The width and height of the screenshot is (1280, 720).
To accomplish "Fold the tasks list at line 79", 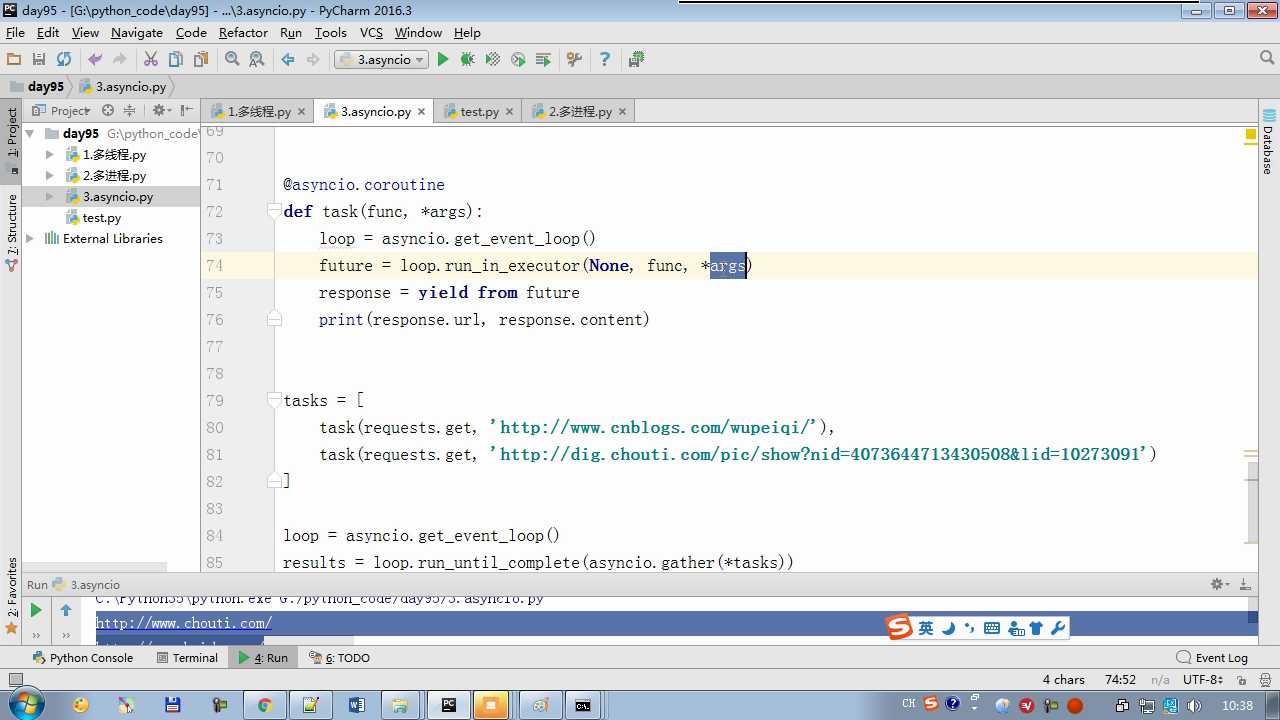I will point(274,400).
